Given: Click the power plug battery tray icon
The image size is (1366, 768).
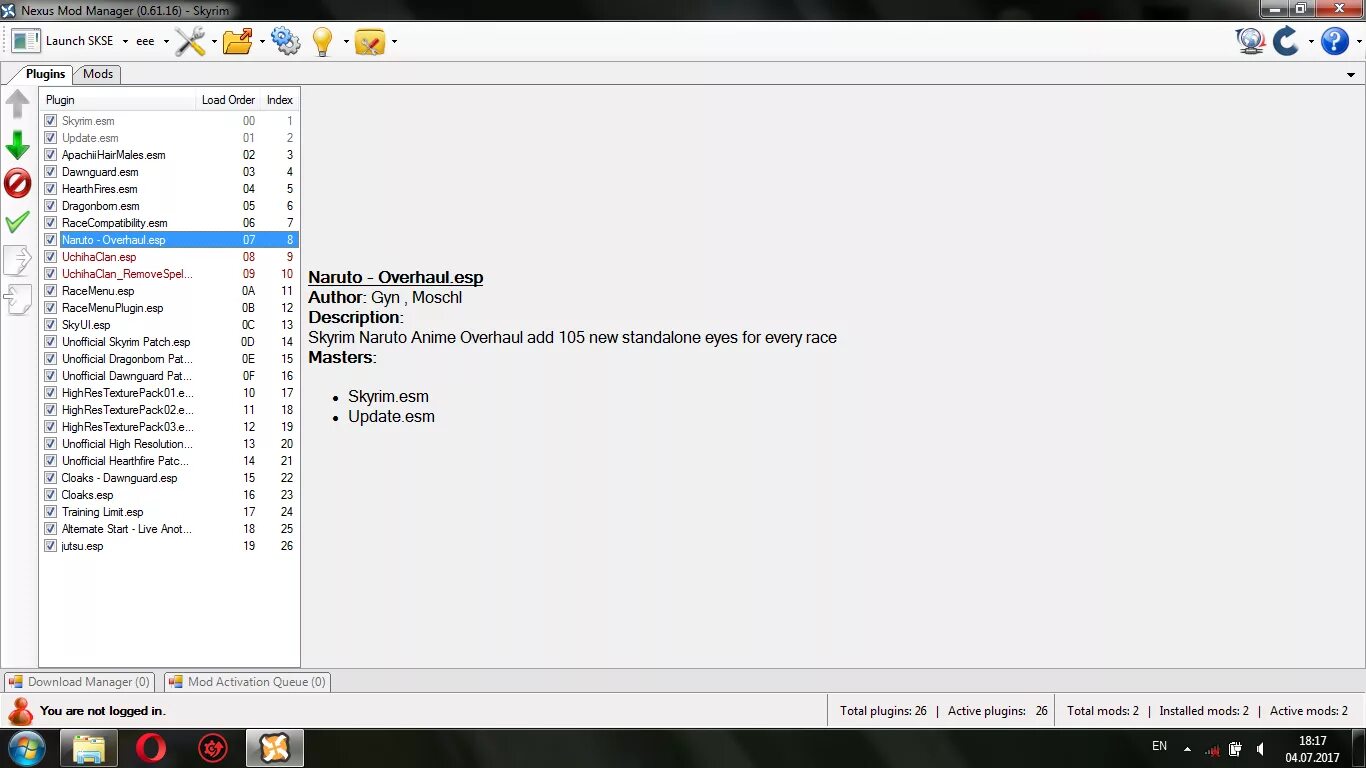Looking at the screenshot, I should (1236, 749).
